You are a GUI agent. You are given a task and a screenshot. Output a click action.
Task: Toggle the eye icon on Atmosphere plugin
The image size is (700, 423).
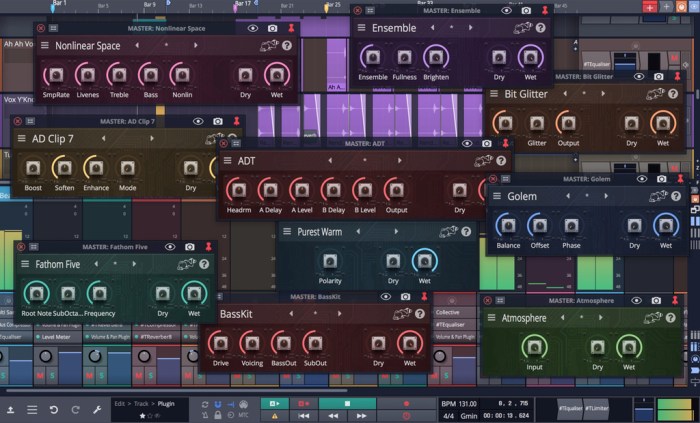(636, 300)
